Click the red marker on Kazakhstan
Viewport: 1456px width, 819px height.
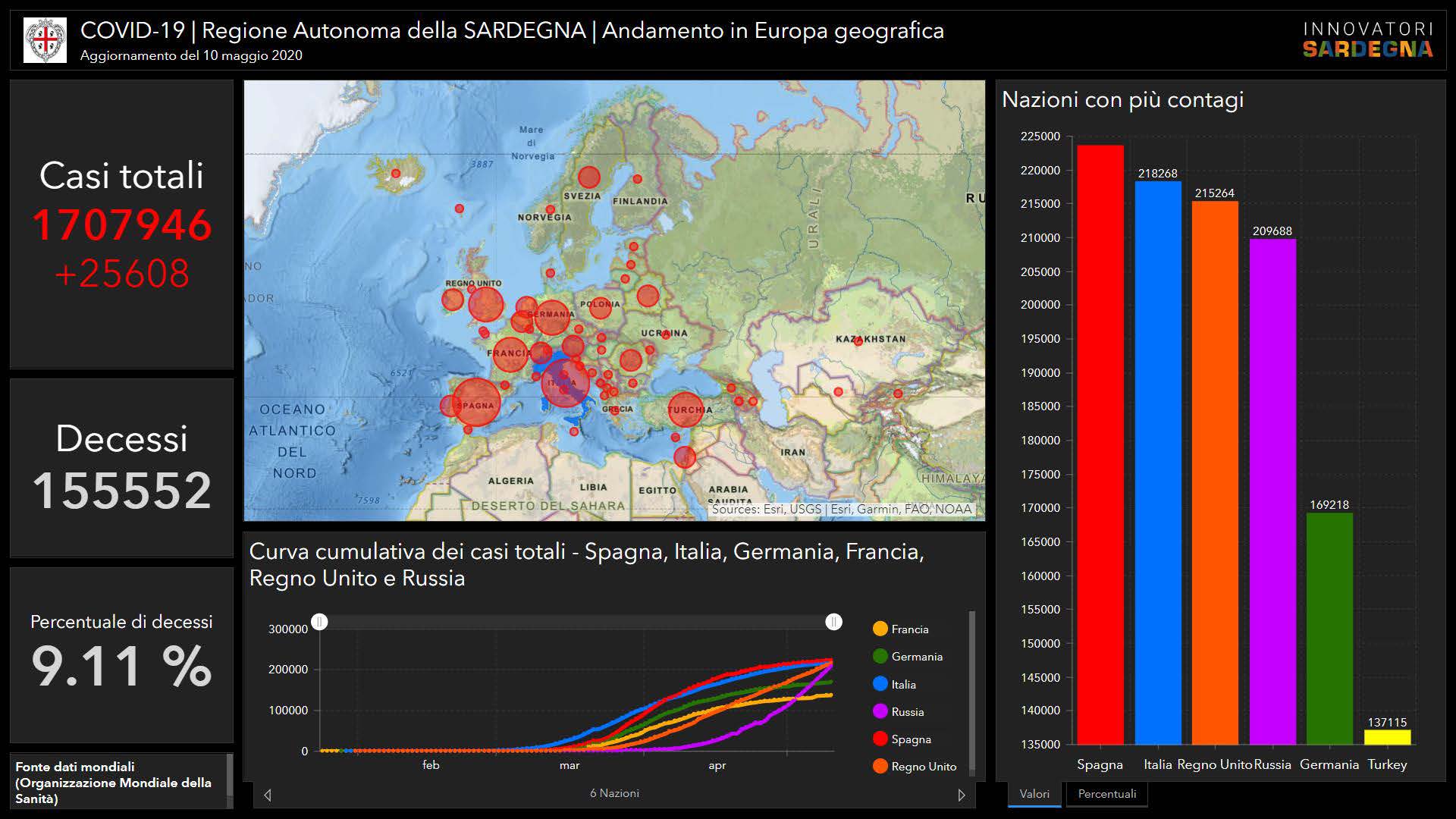858,342
